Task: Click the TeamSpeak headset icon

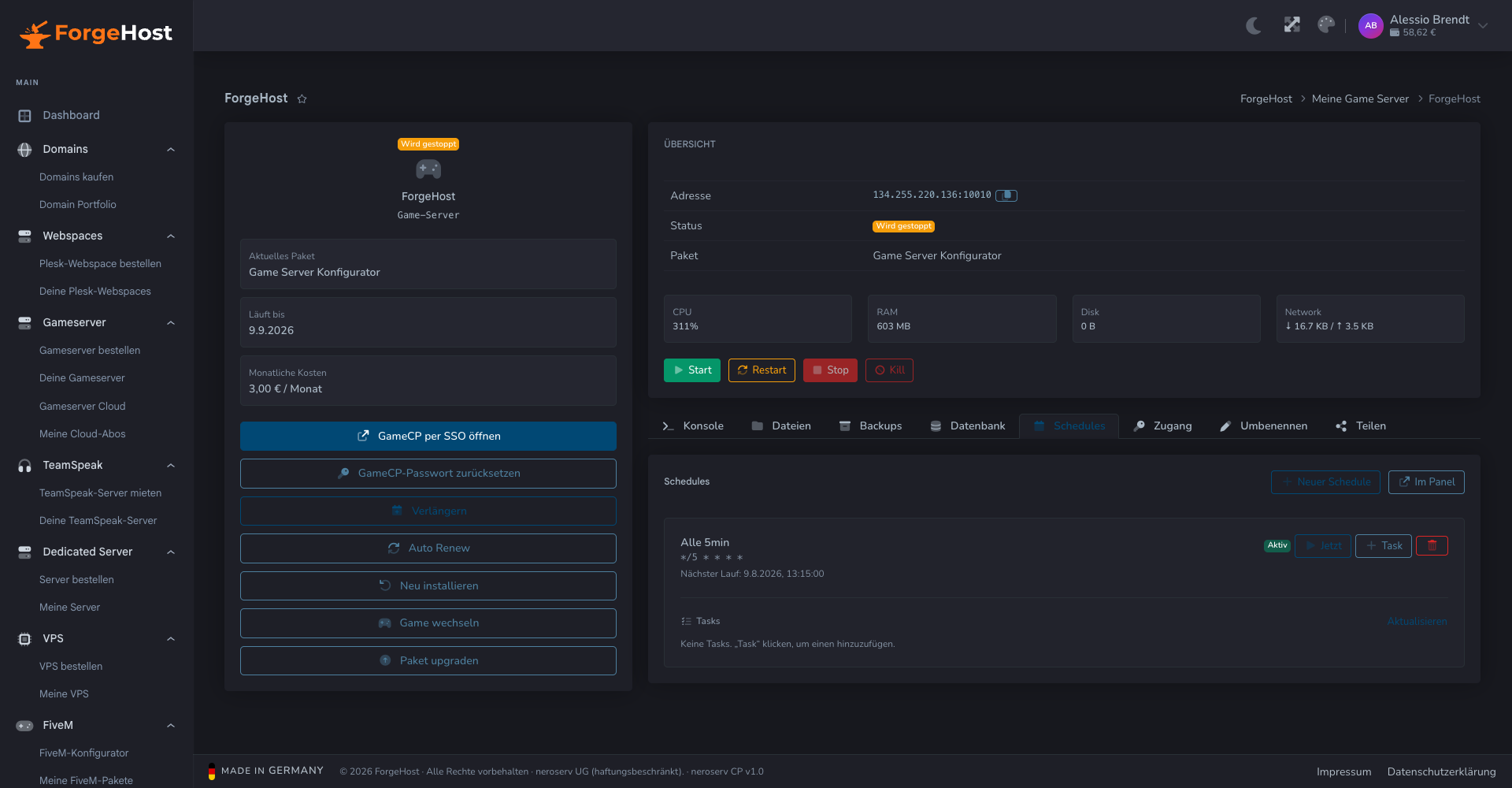Action: coord(24,466)
